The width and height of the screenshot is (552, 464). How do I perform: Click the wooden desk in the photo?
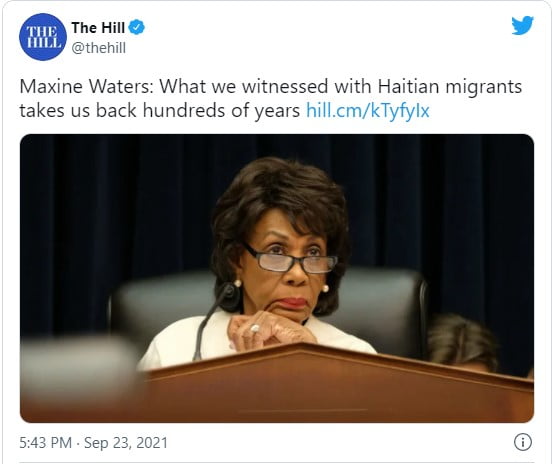click(317, 385)
